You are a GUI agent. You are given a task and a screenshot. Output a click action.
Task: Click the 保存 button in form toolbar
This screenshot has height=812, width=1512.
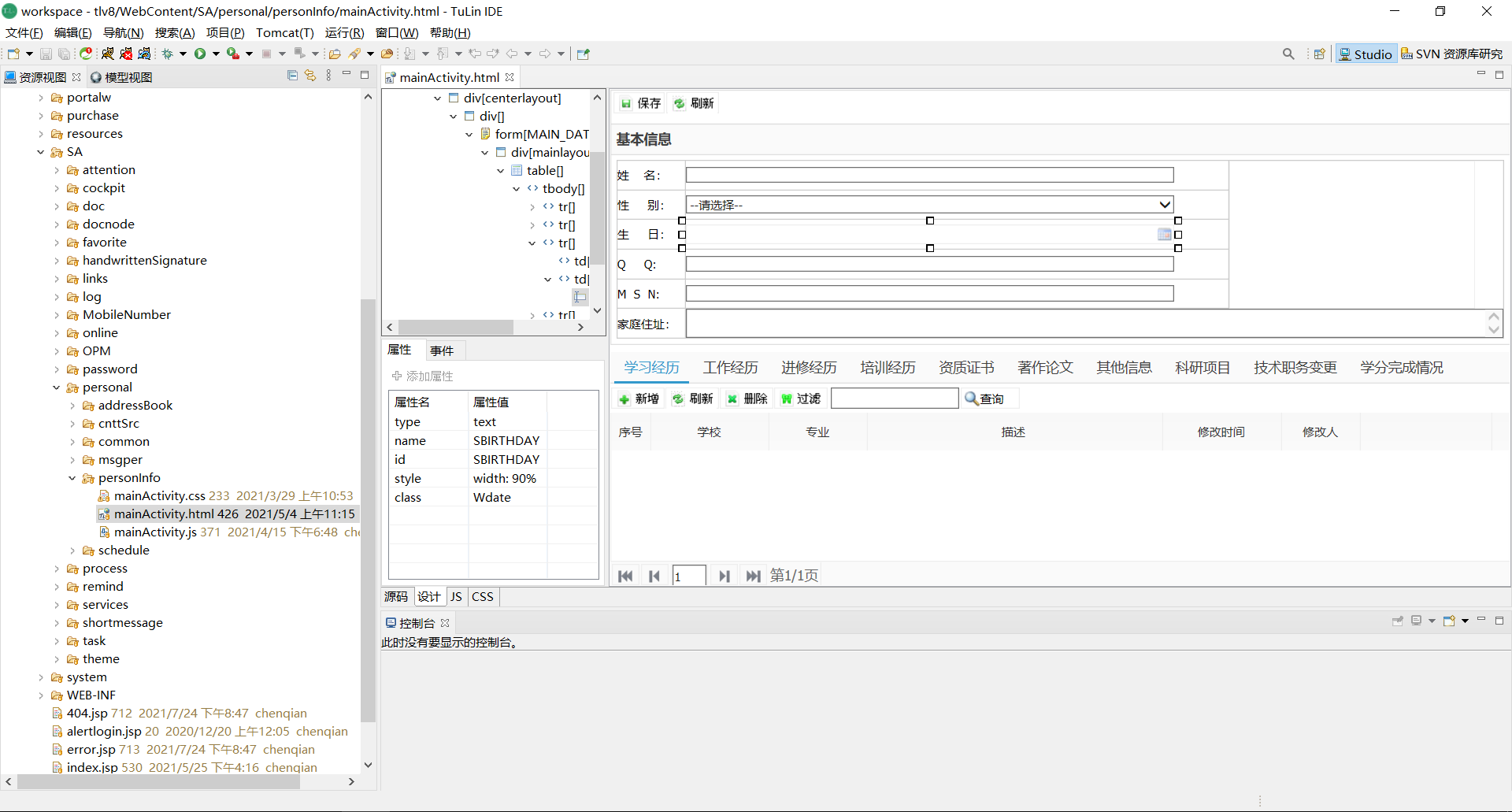[x=641, y=103]
